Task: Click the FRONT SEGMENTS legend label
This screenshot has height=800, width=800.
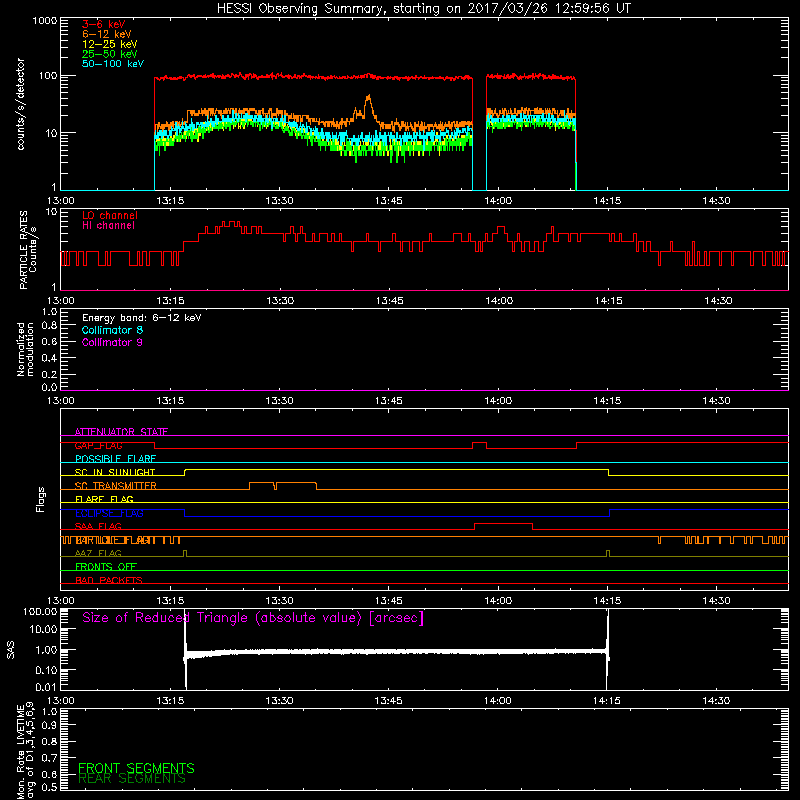Action: (x=136, y=768)
